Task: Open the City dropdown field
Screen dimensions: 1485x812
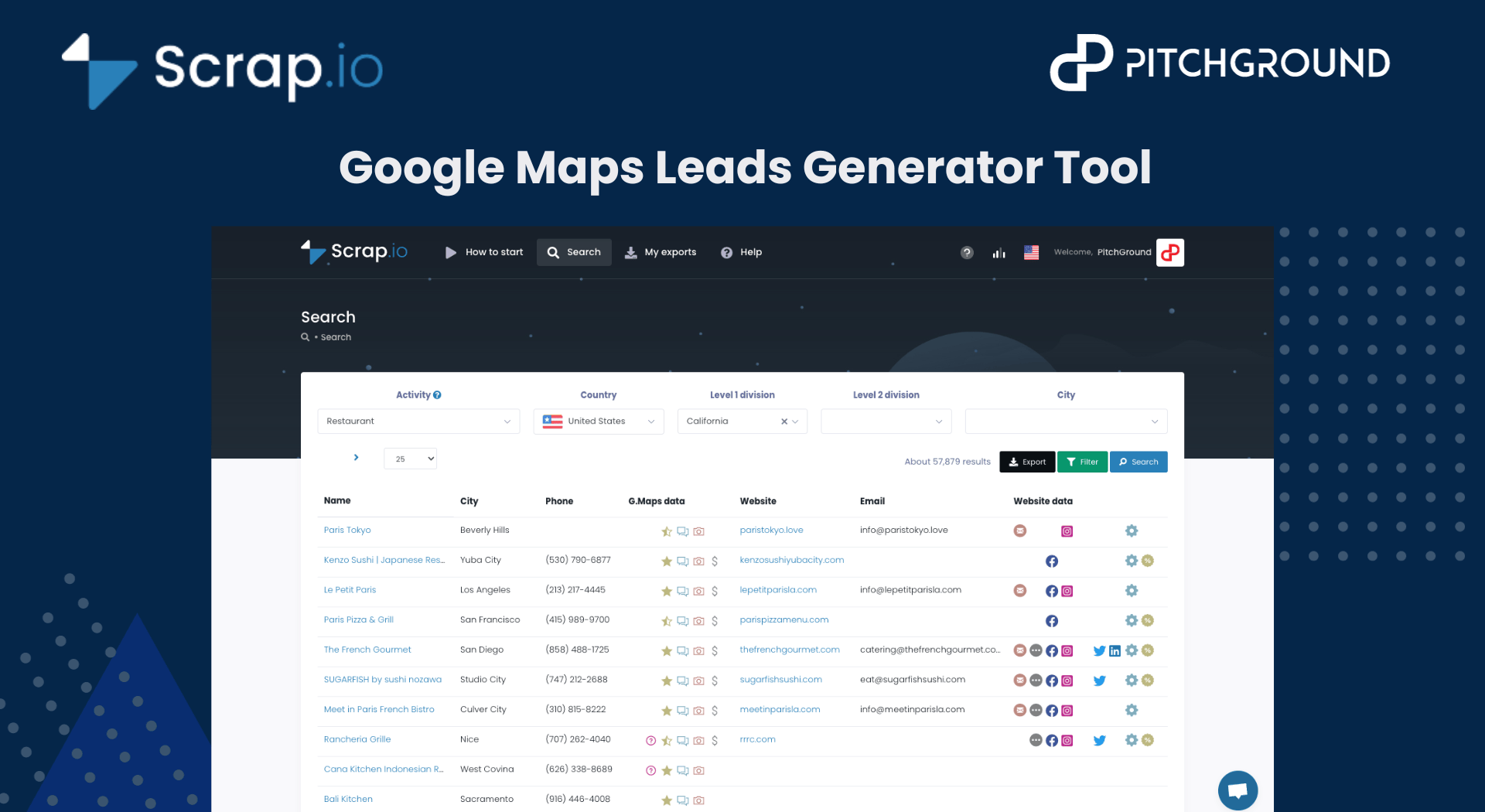Action: pyautogui.click(x=1065, y=421)
